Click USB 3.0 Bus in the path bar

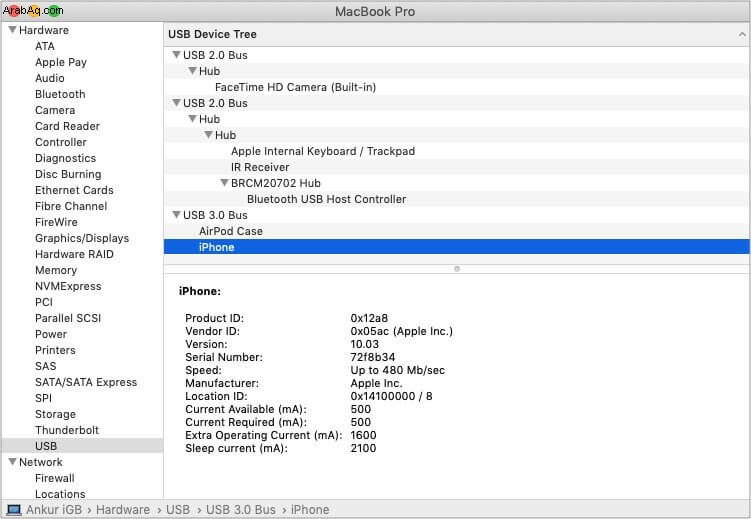pos(240,510)
